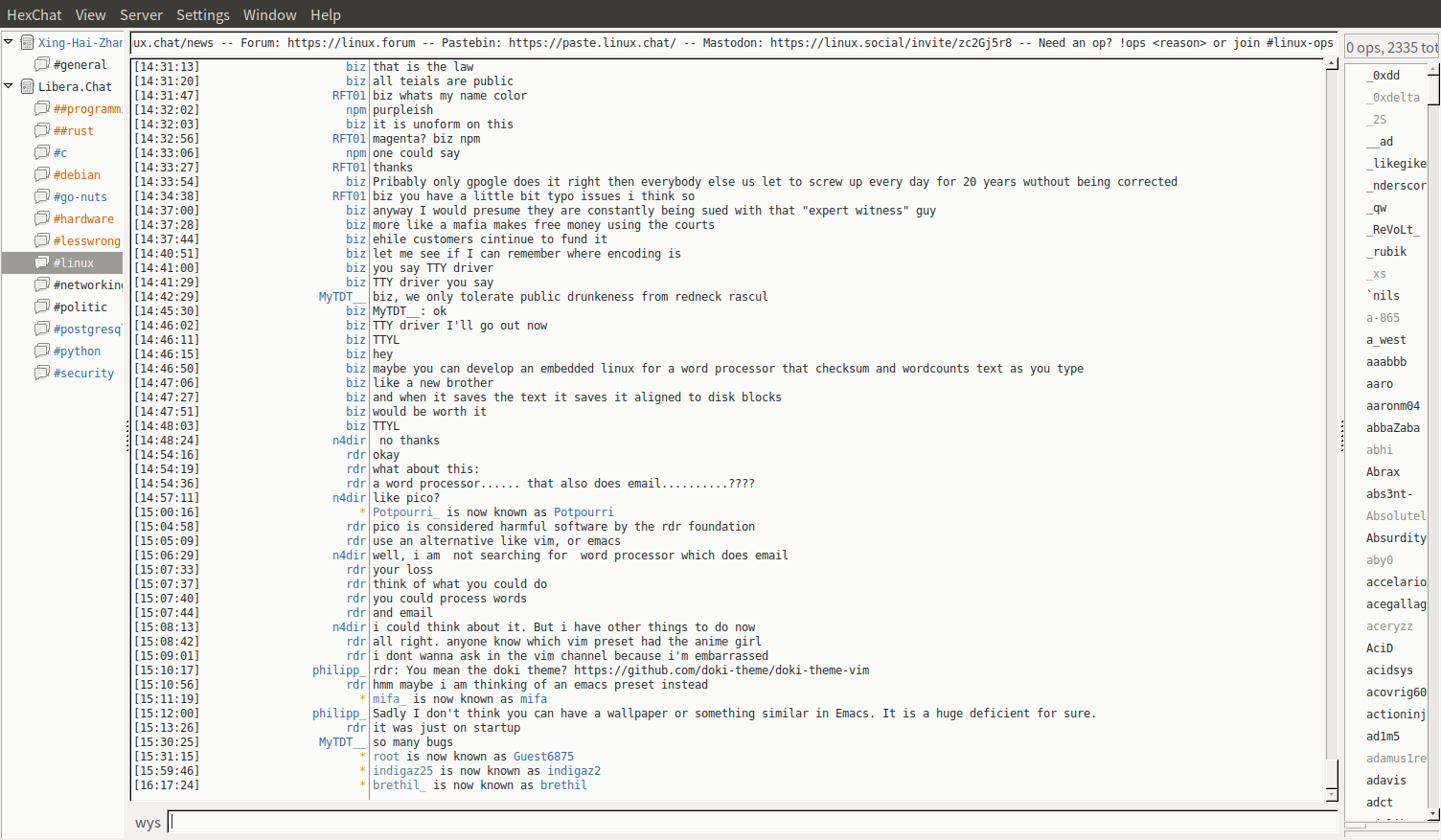Open the linux.social Mastodon invite link

[x=891, y=42]
